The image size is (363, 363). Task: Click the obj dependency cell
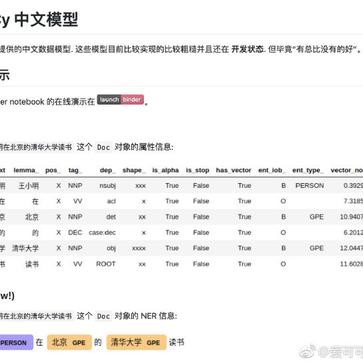coord(111,248)
